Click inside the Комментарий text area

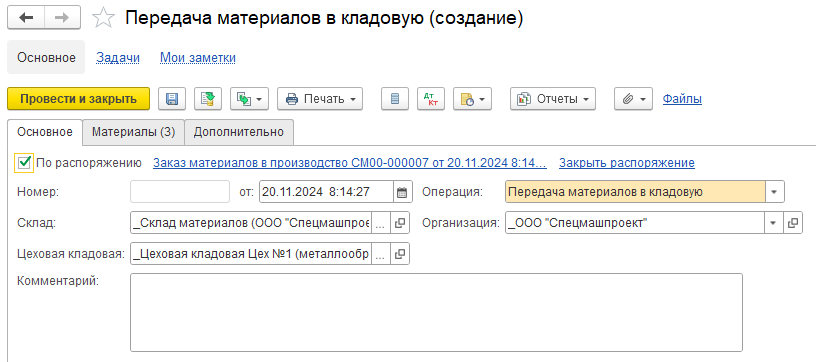tap(436, 313)
